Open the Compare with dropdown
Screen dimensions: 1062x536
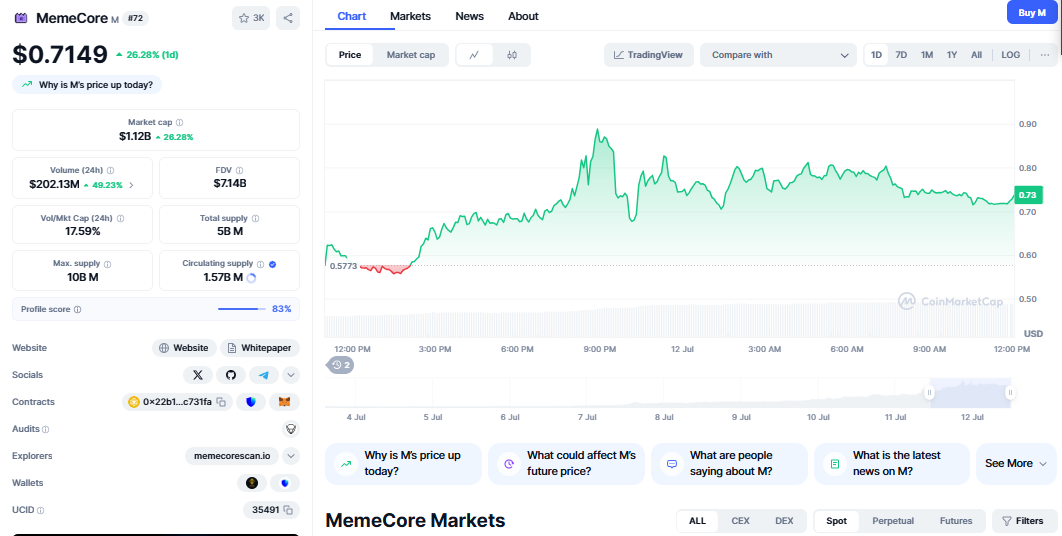[778, 55]
